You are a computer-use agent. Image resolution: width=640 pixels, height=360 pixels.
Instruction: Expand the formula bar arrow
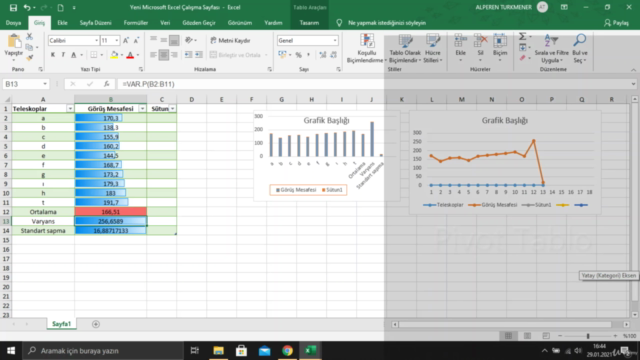click(x=633, y=84)
